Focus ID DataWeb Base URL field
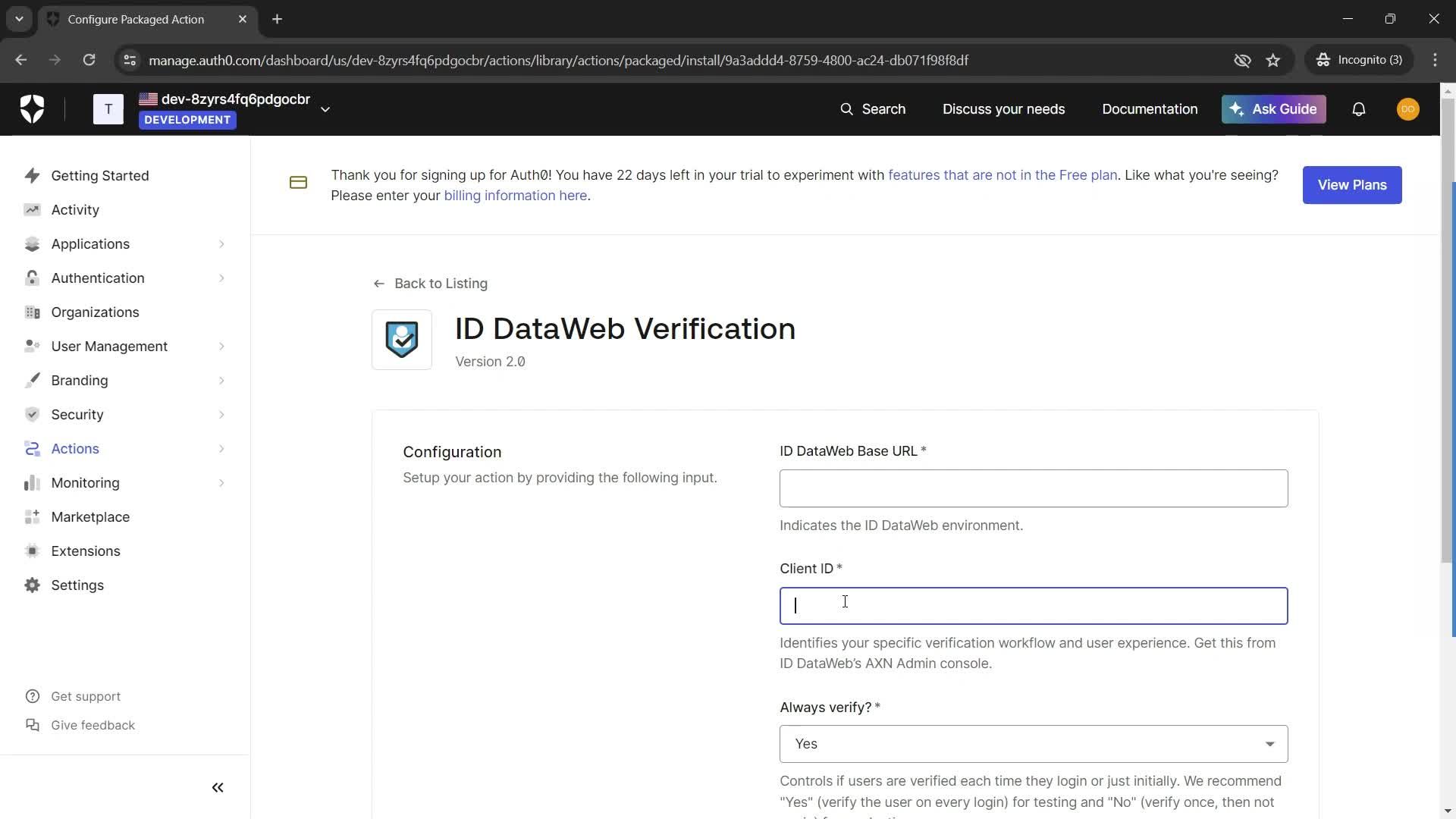Viewport: 1456px width, 819px height. (x=1034, y=488)
